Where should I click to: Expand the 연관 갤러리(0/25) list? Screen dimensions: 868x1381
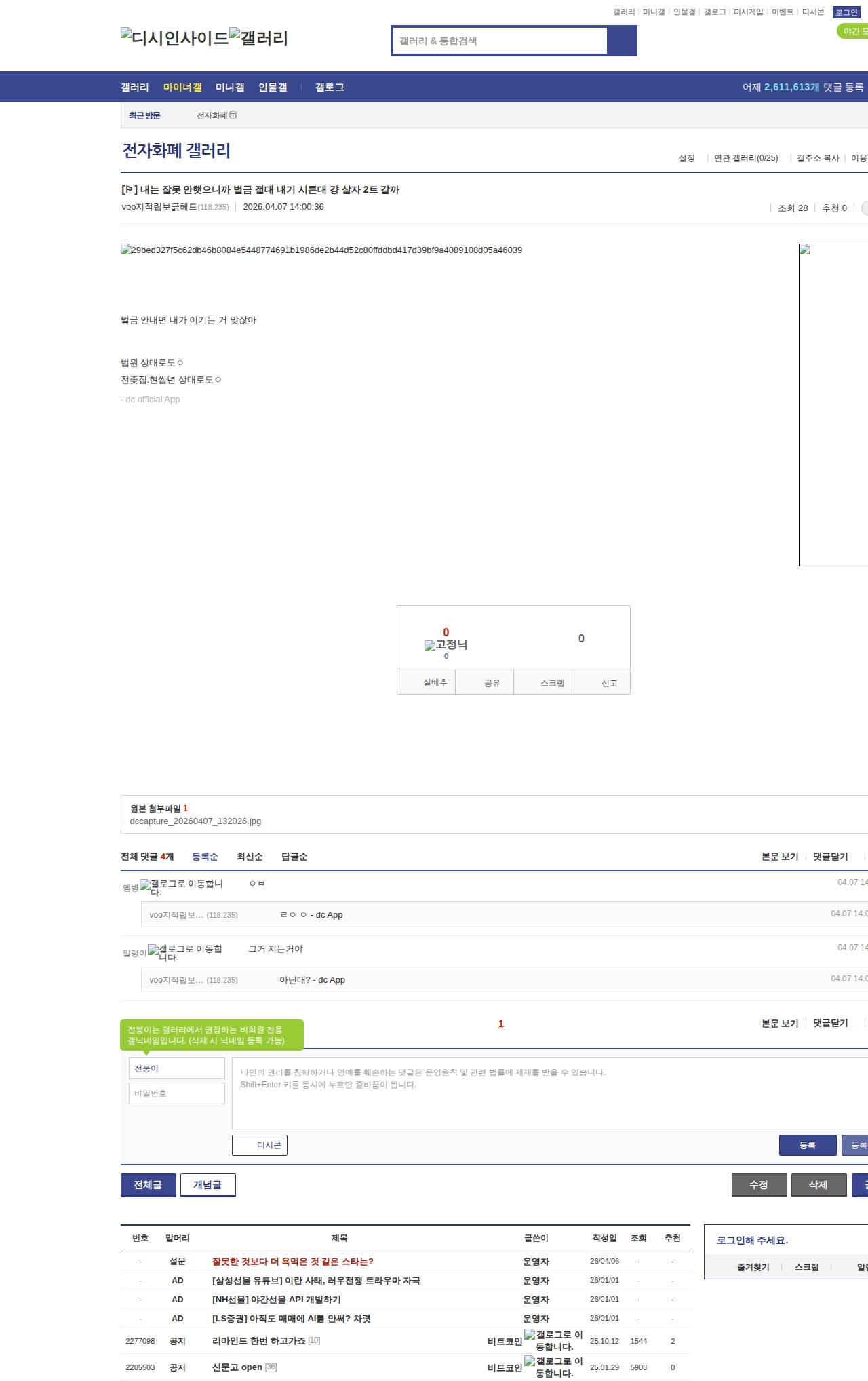pyautogui.click(x=745, y=158)
